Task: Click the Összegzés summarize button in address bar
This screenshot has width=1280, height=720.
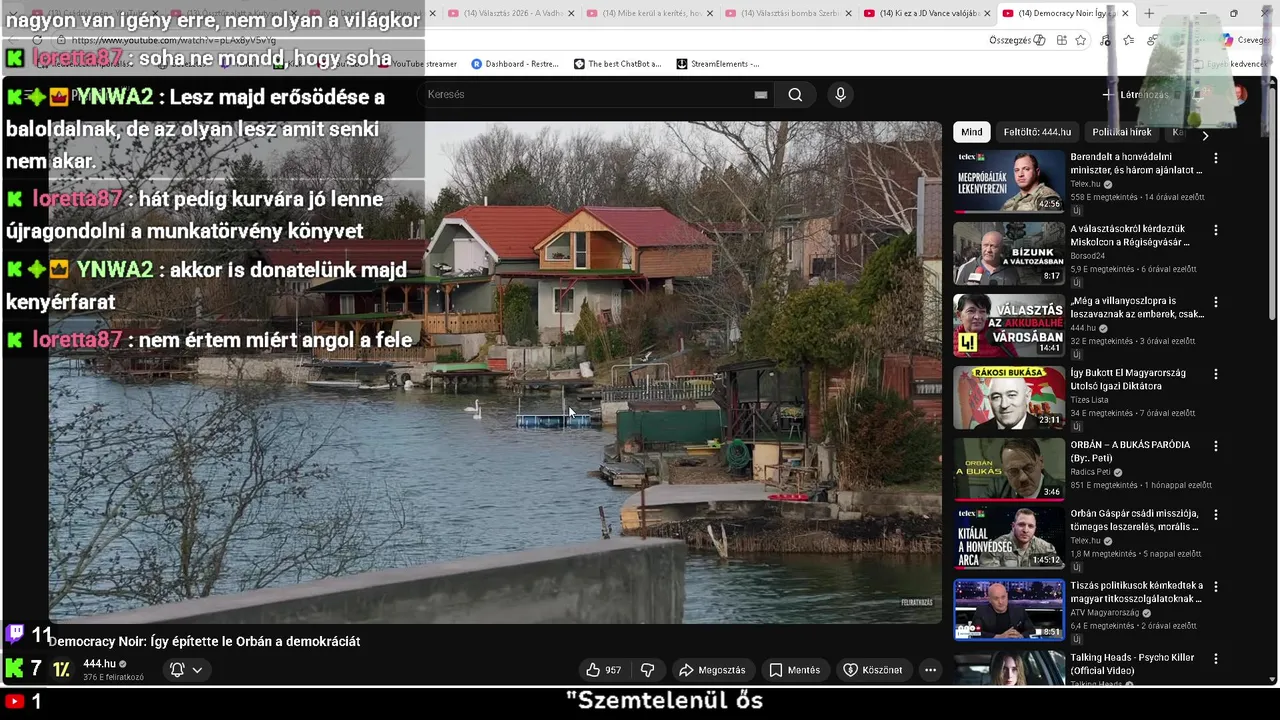Action: point(1017,40)
